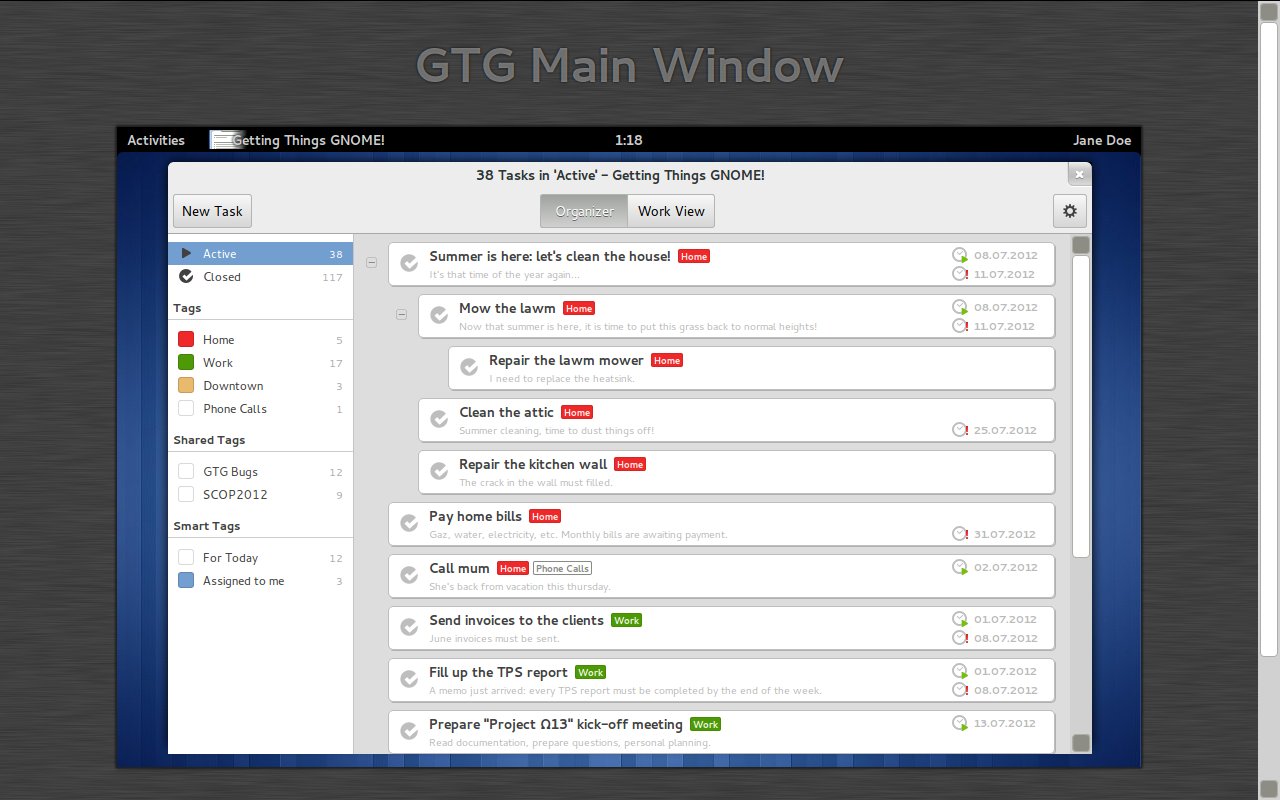Screen dimensions: 1280x800
Task: Click Home tag on 'Pay home bills'
Action: pos(545,517)
